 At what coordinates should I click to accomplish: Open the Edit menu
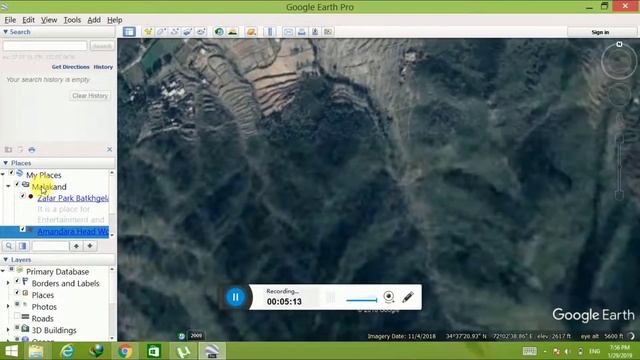point(28,20)
